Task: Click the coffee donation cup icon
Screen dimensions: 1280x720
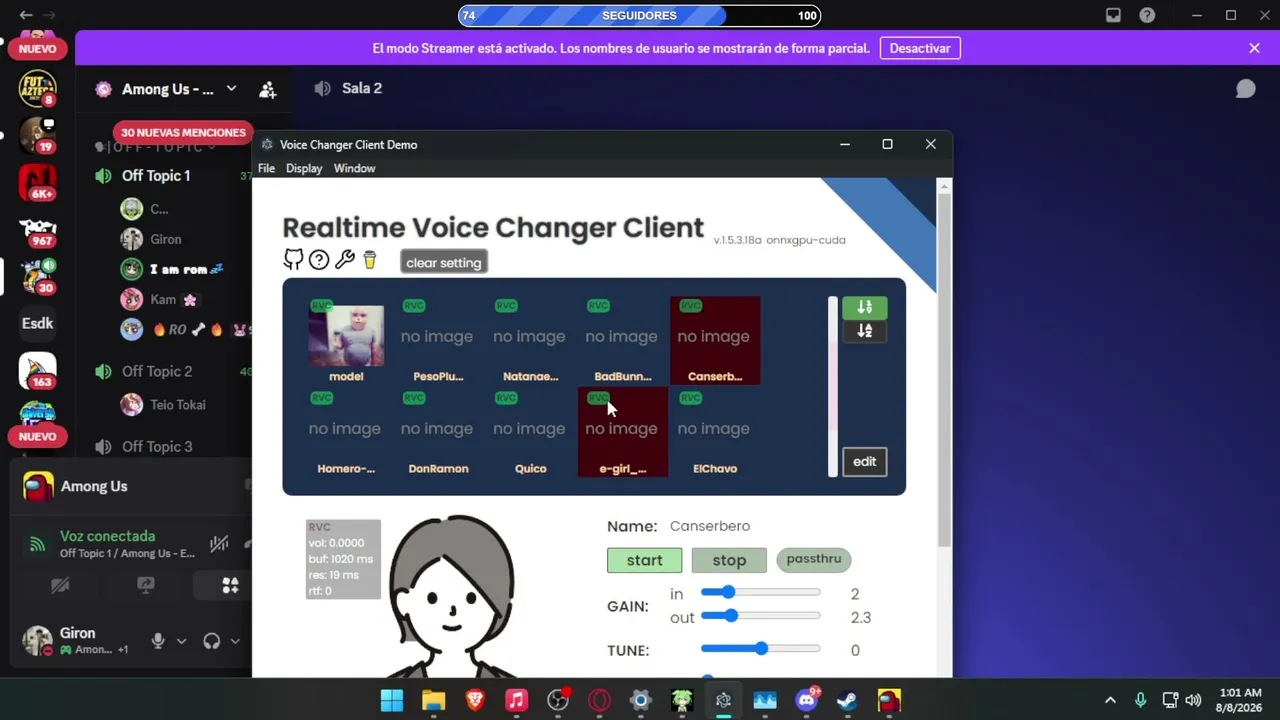Action: pyautogui.click(x=370, y=260)
